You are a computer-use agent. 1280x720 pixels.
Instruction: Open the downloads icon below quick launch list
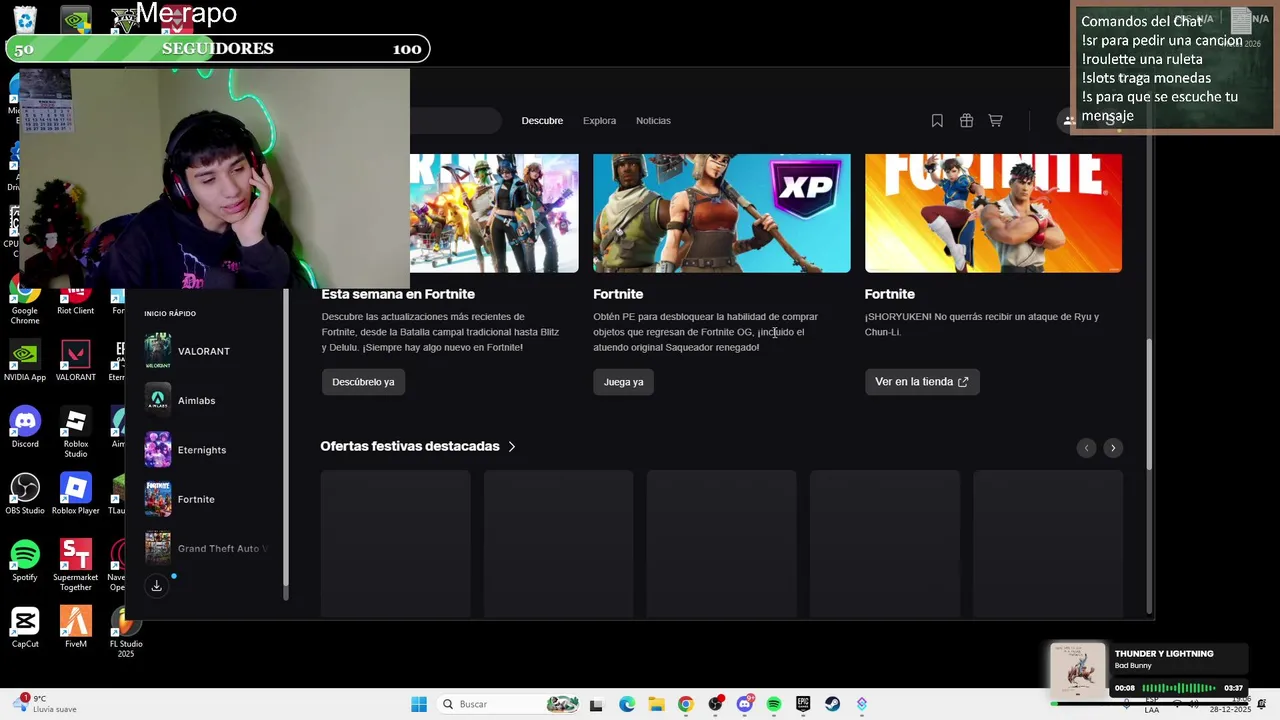point(157,586)
